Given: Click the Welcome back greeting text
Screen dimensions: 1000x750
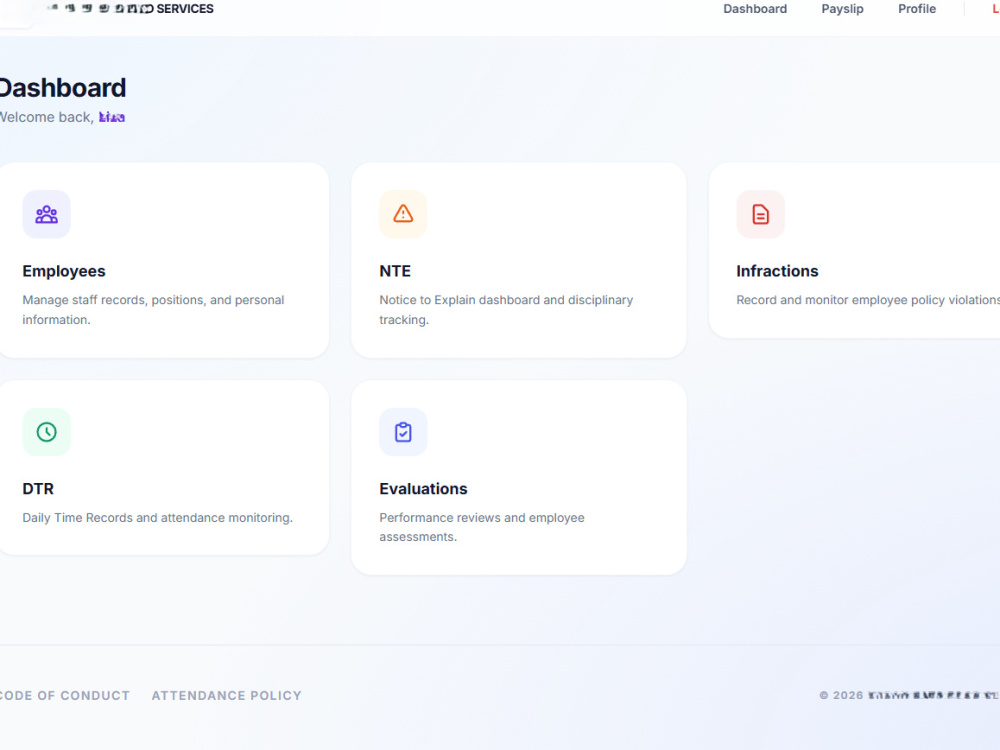Looking at the screenshot, I should pyautogui.click(x=62, y=117).
